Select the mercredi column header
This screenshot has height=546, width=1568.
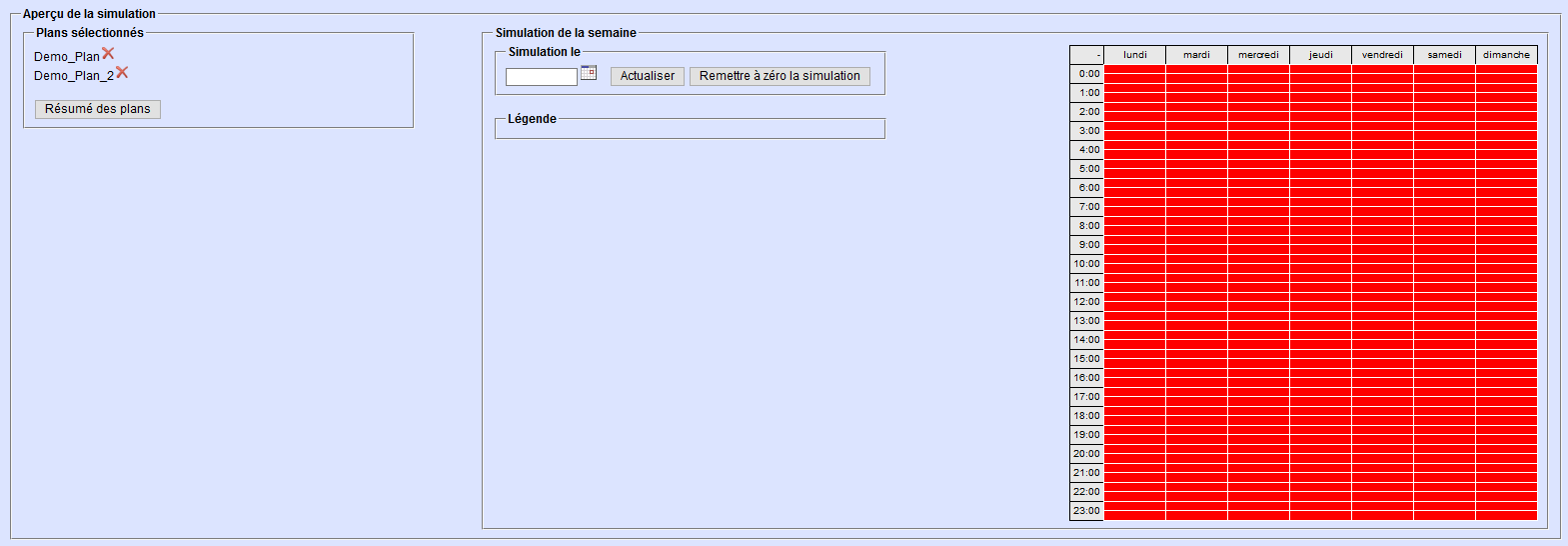(1259, 55)
